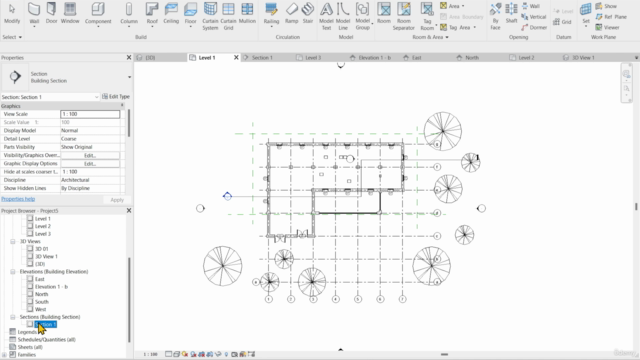Select Level 2 in Project Browser
The width and height of the screenshot is (640, 360).
[43, 226]
